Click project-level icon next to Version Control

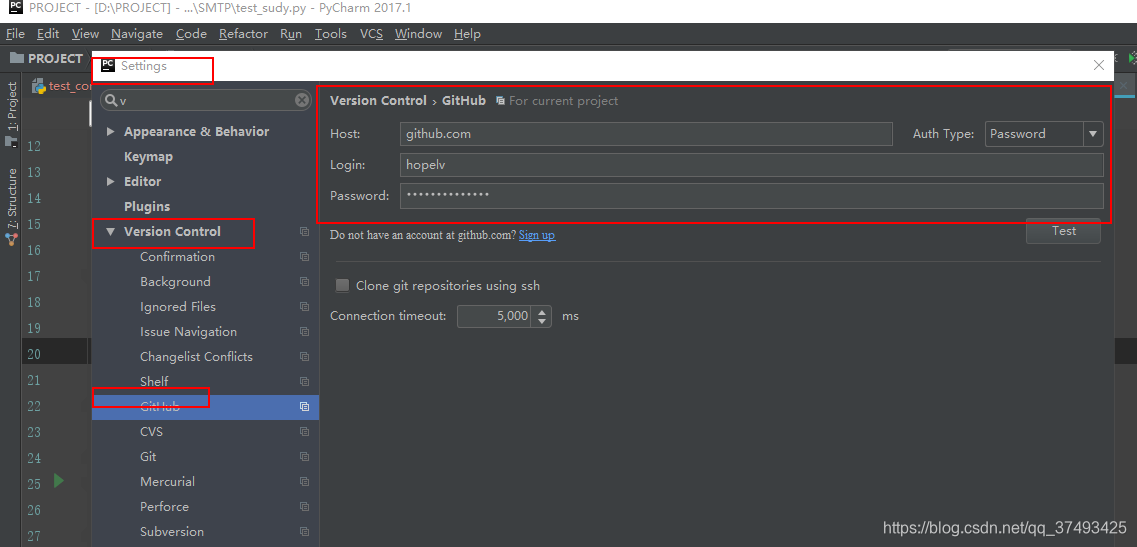point(305,231)
